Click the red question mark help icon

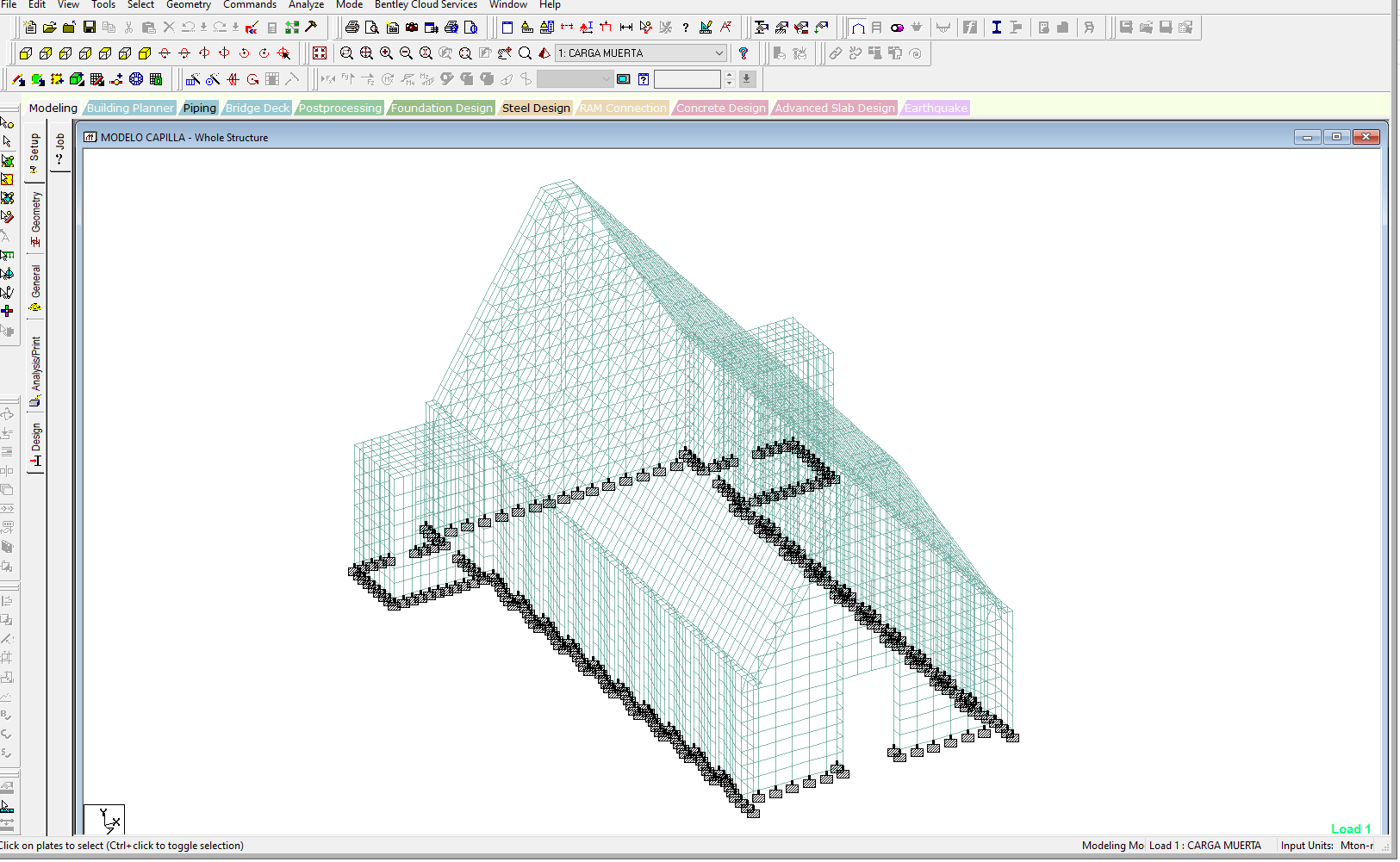point(744,53)
